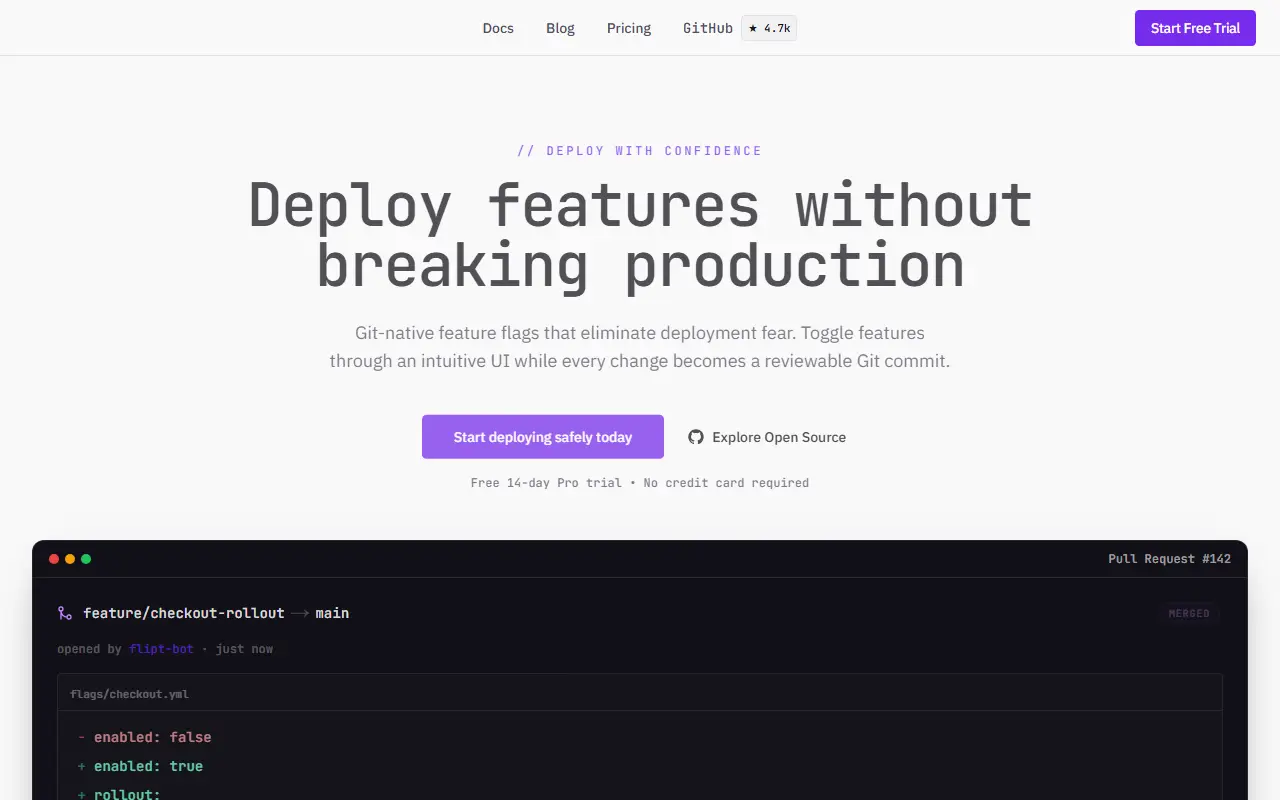Click the feature/checkout-rollout branch name
This screenshot has width=1280, height=800.
tap(184, 613)
